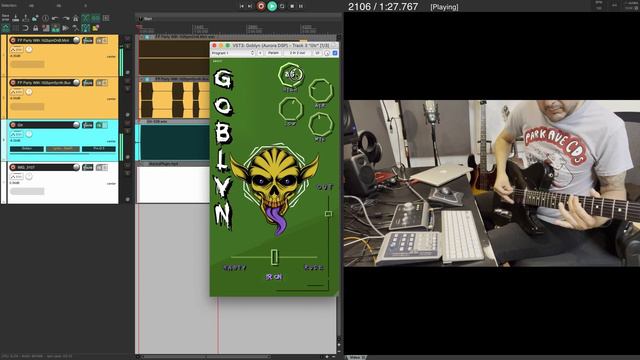Toggle the loop/repeat button in transport
Image resolution: width=640 pixels, height=360 pixels.
coord(282,6)
